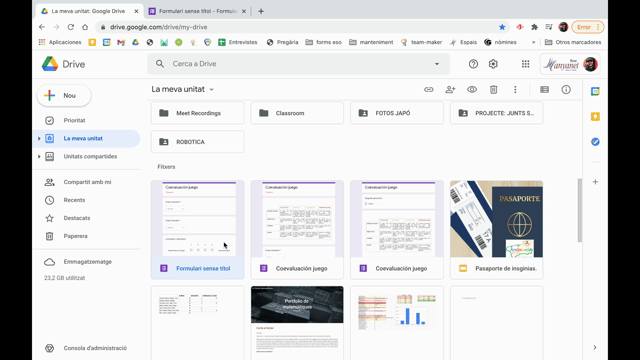
Task: Select La meva unitat: Google Drive tab
Action: click(x=88, y=11)
